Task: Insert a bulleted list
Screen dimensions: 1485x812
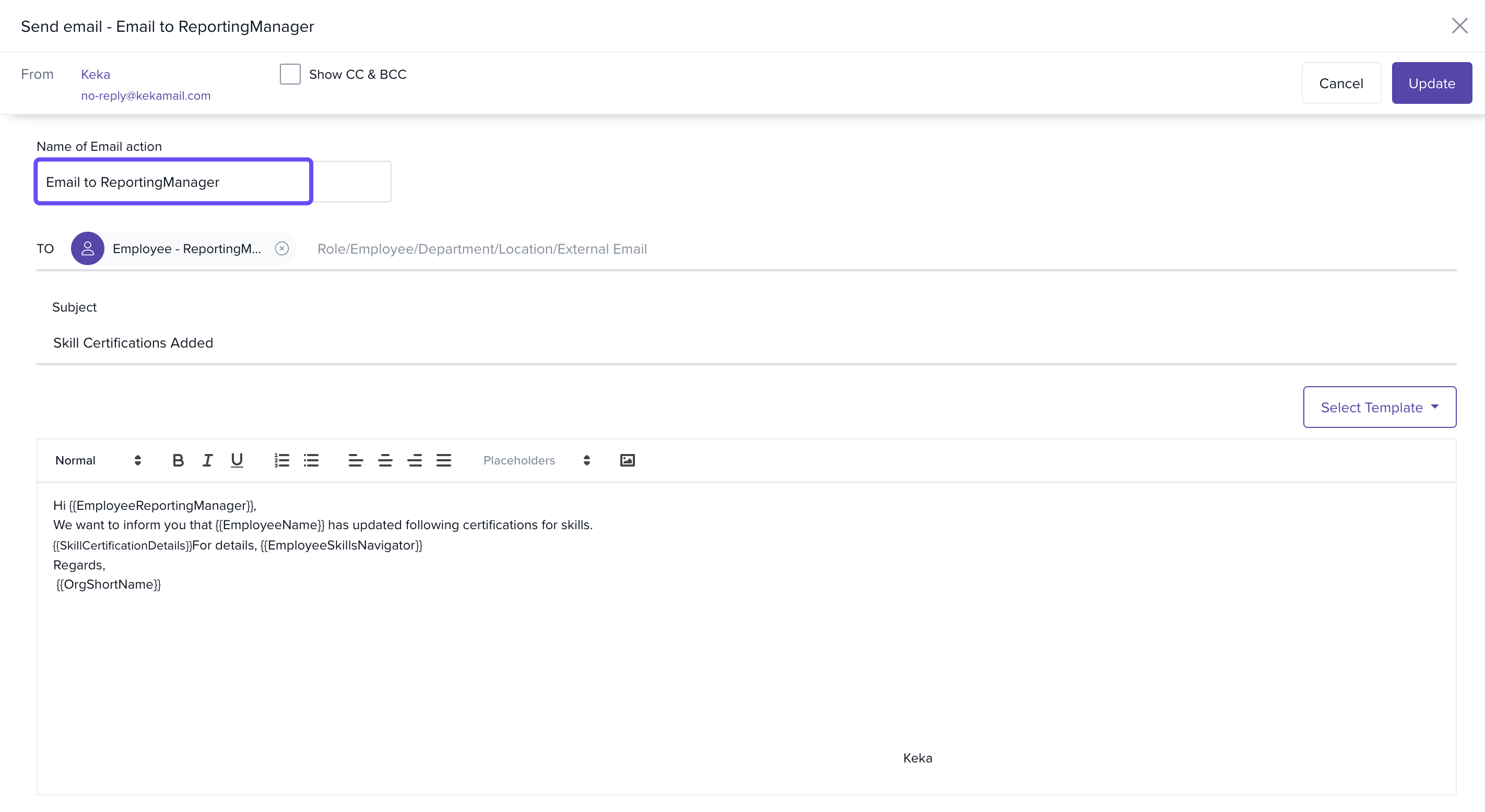Action: tap(311, 460)
